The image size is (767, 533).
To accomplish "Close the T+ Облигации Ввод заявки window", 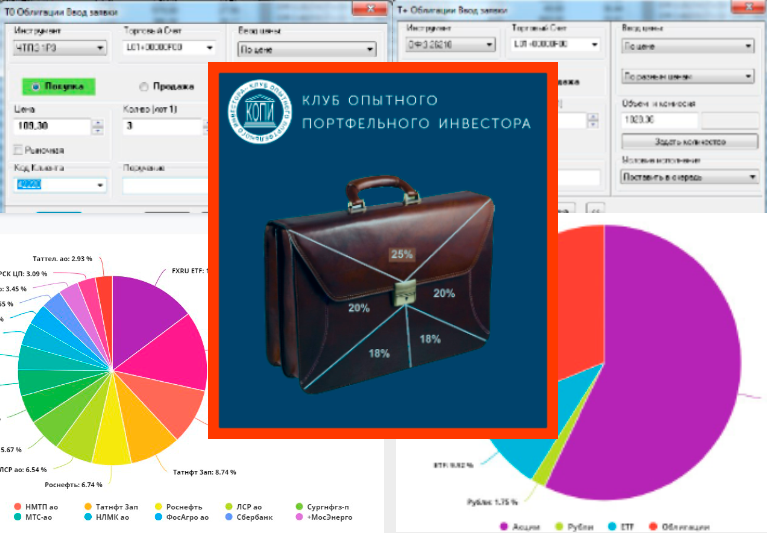I will [749, 6].
